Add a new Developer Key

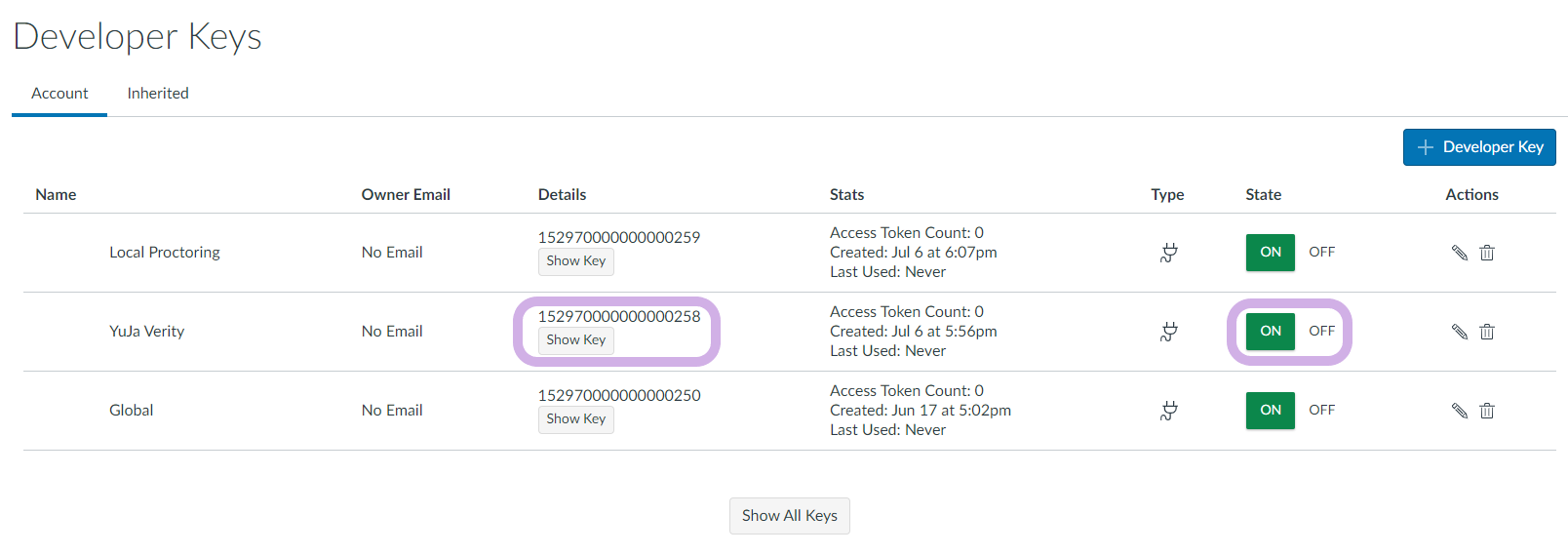tap(1479, 147)
